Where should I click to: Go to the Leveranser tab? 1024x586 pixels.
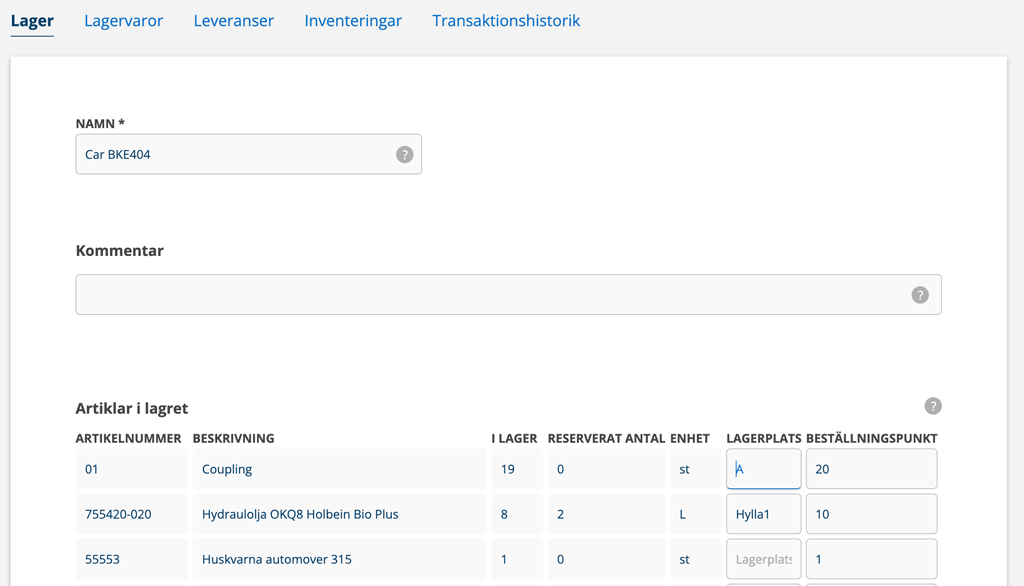pyautogui.click(x=233, y=21)
